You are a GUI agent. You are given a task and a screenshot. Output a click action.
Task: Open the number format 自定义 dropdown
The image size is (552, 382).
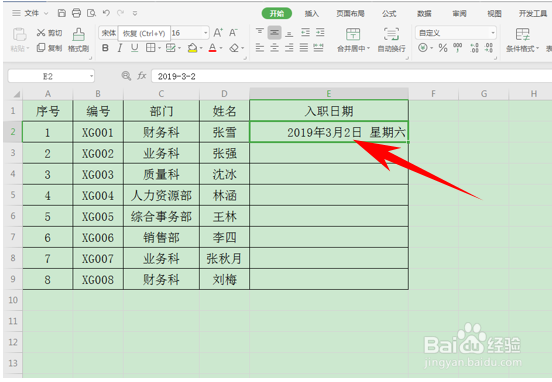point(493,33)
